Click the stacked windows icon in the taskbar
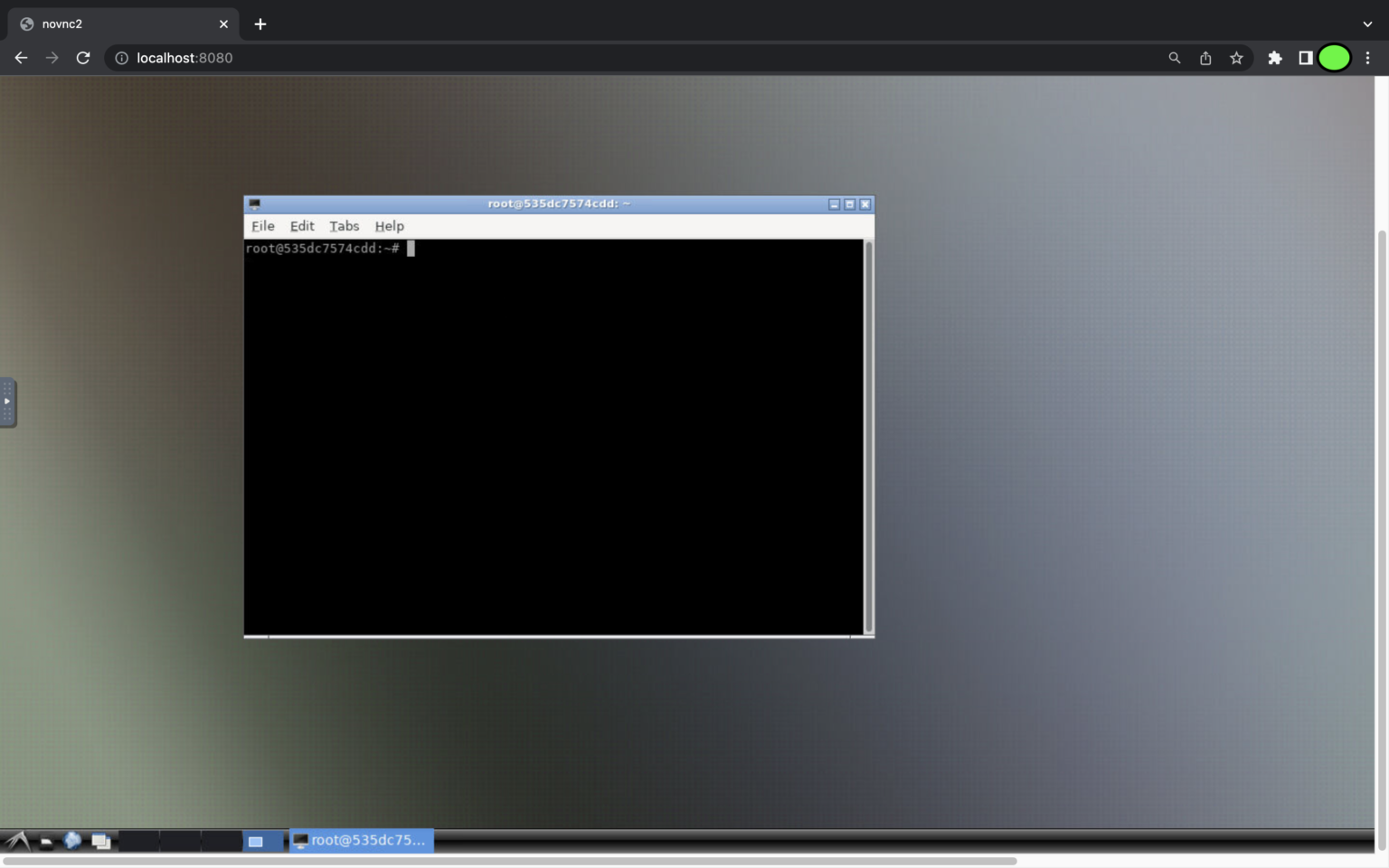Screen dimensions: 1389x868 tap(100, 840)
